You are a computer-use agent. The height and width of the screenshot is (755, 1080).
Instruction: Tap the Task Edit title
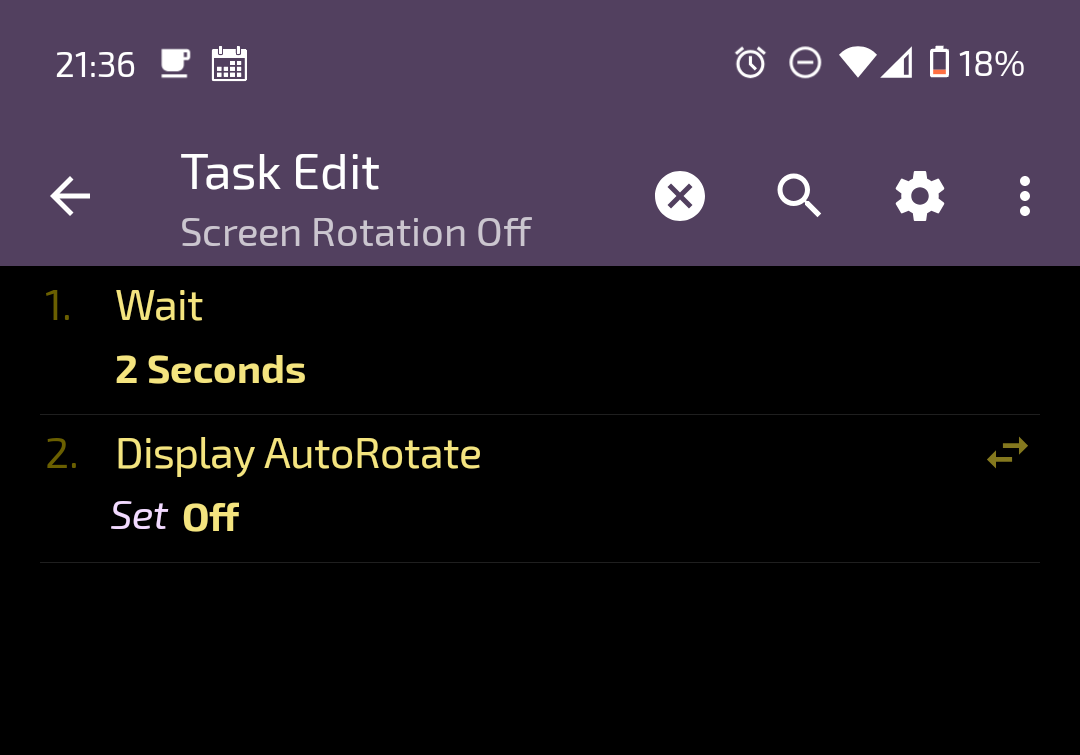[x=280, y=172]
